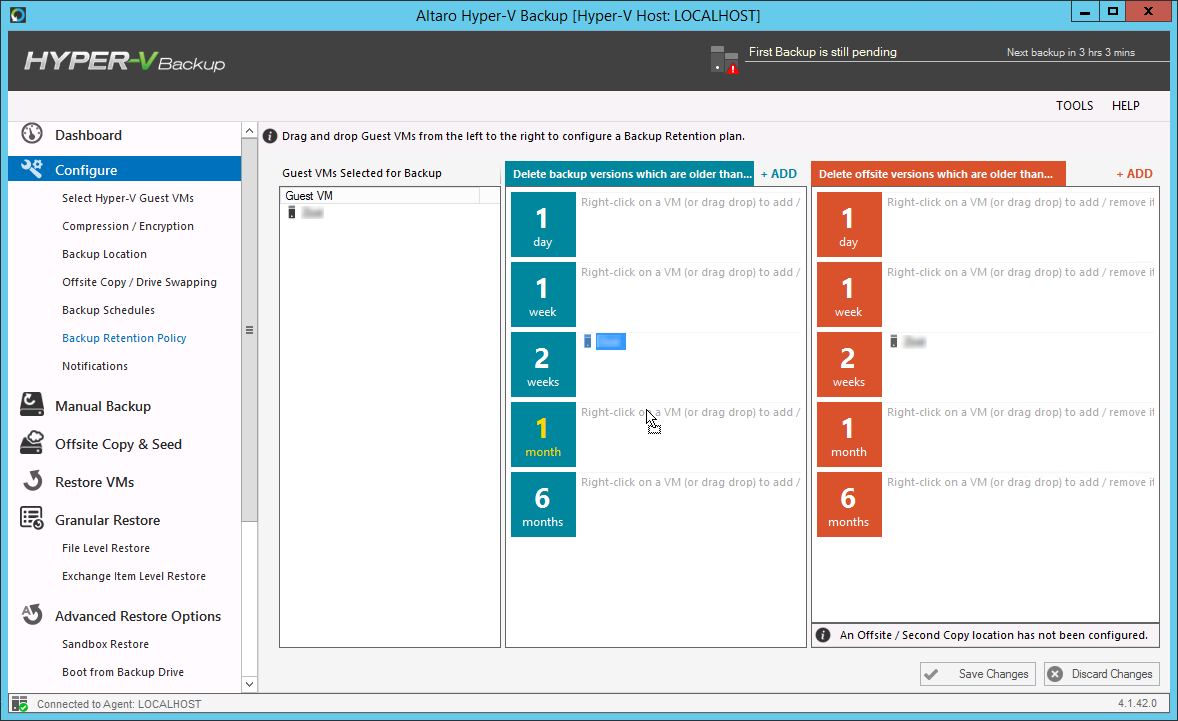Click the agent connection status icon
Image resolution: width=1178 pixels, height=721 pixels.
[20, 704]
